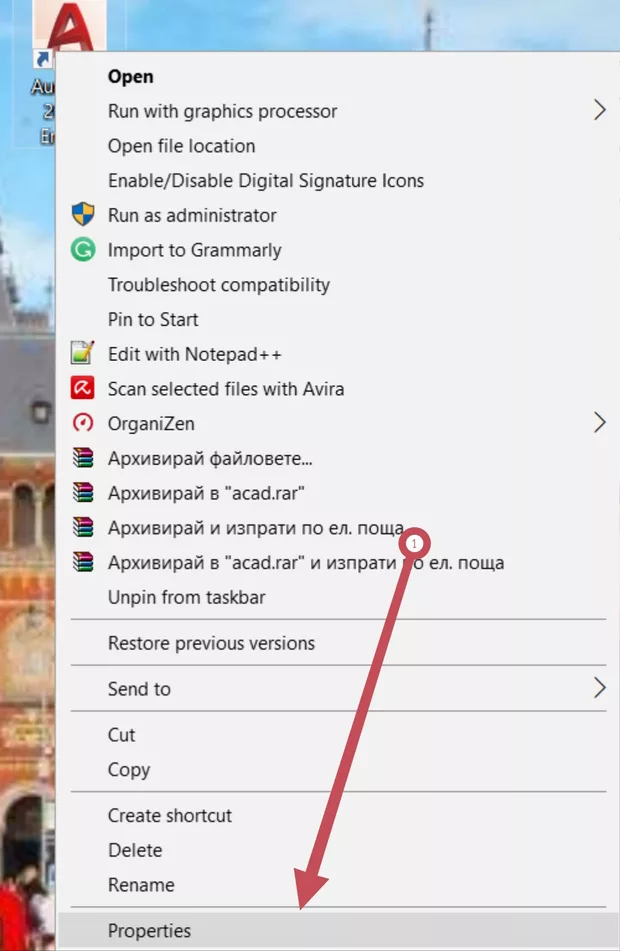Viewport: 620px width, 951px height.
Task: Choose Unpin from taskbar
Action: point(186,597)
